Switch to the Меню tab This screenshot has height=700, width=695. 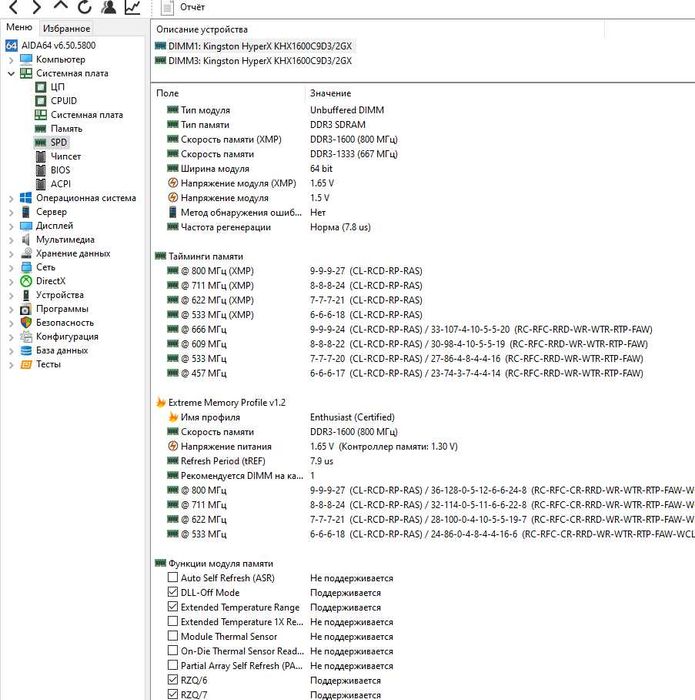(19, 27)
